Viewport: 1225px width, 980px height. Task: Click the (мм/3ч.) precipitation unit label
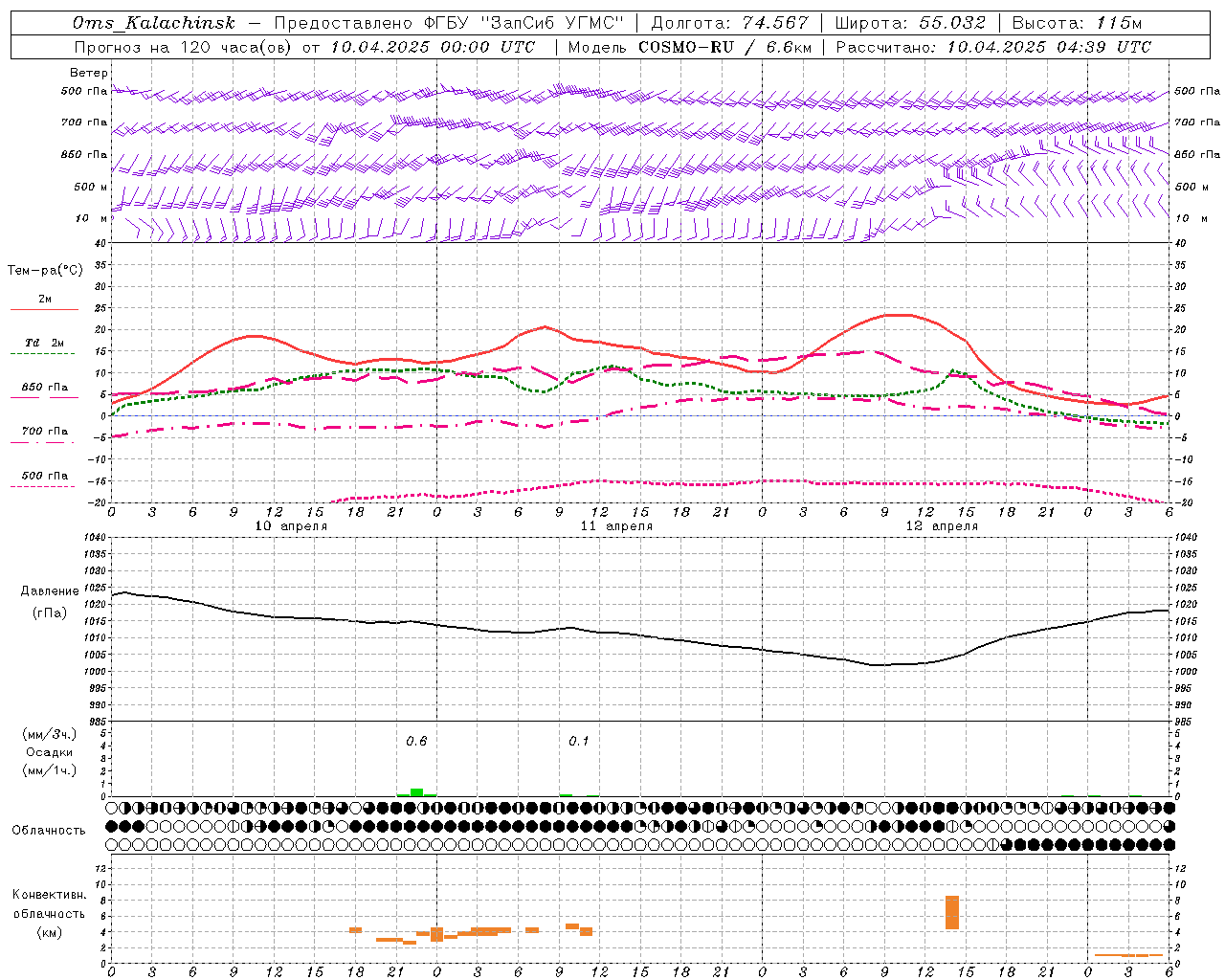coord(49,734)
